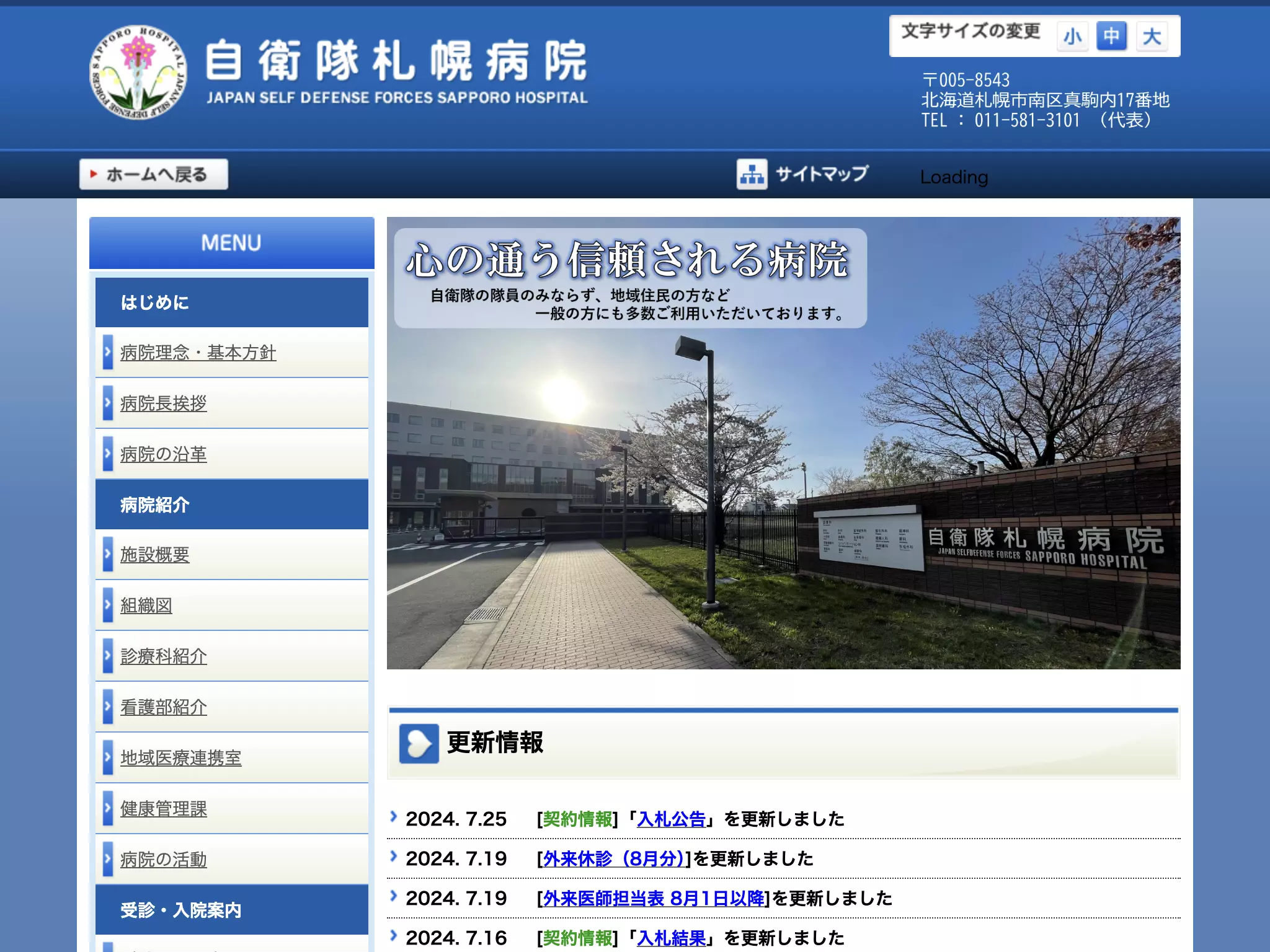Click ホームへ戻る button
The width and height of the screenshot is (1270, 952).
click(154, 174)
